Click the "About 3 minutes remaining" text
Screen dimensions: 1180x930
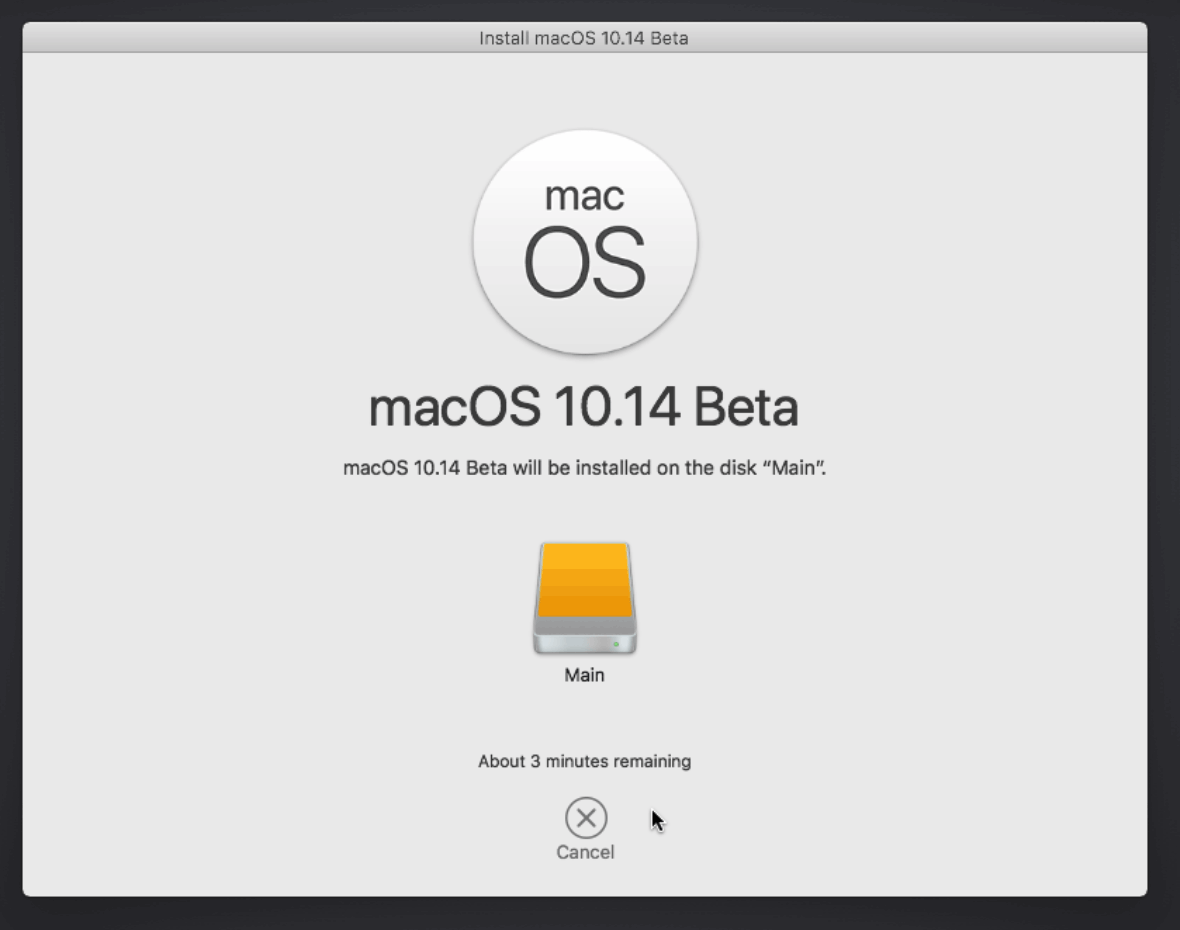[x=585, y=761]
